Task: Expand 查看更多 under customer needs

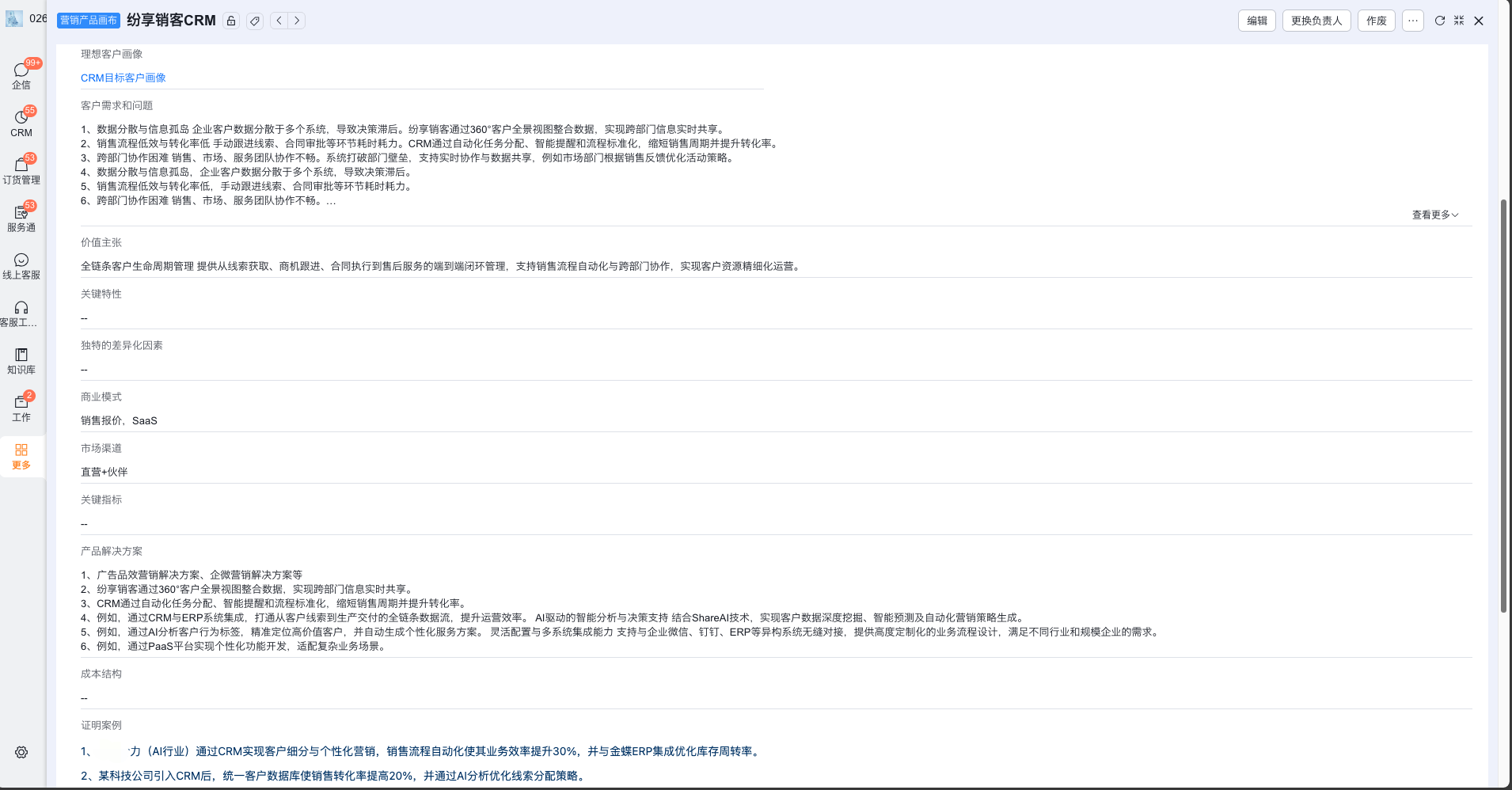Action: click(1434, 215)
